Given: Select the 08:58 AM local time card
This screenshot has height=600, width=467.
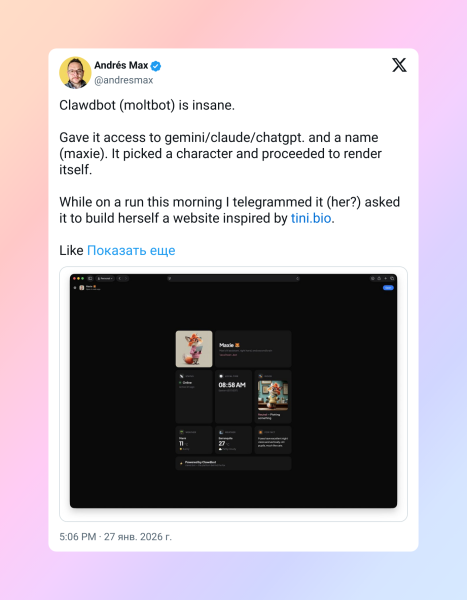Looking at the screenshot, I should click(233, 396).
